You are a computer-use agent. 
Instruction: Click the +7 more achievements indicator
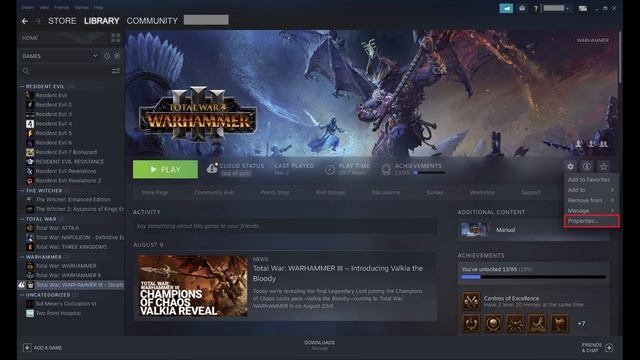(582, 324)
